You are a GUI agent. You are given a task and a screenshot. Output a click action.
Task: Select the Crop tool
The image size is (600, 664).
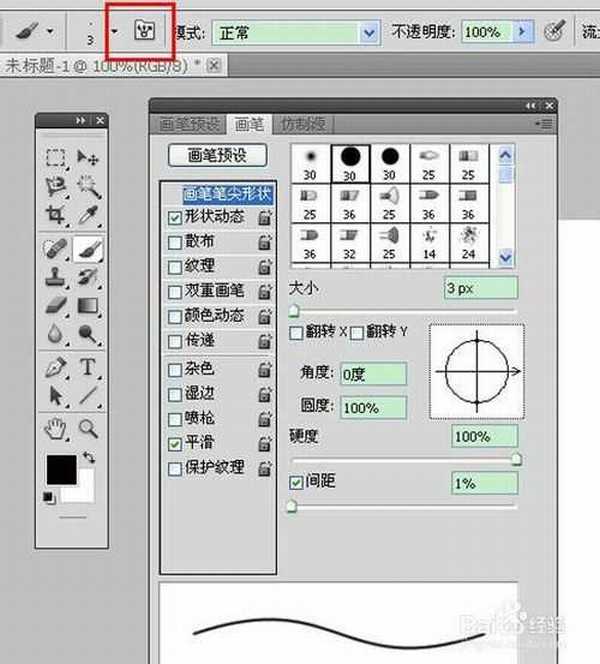[x=55, y=215]
